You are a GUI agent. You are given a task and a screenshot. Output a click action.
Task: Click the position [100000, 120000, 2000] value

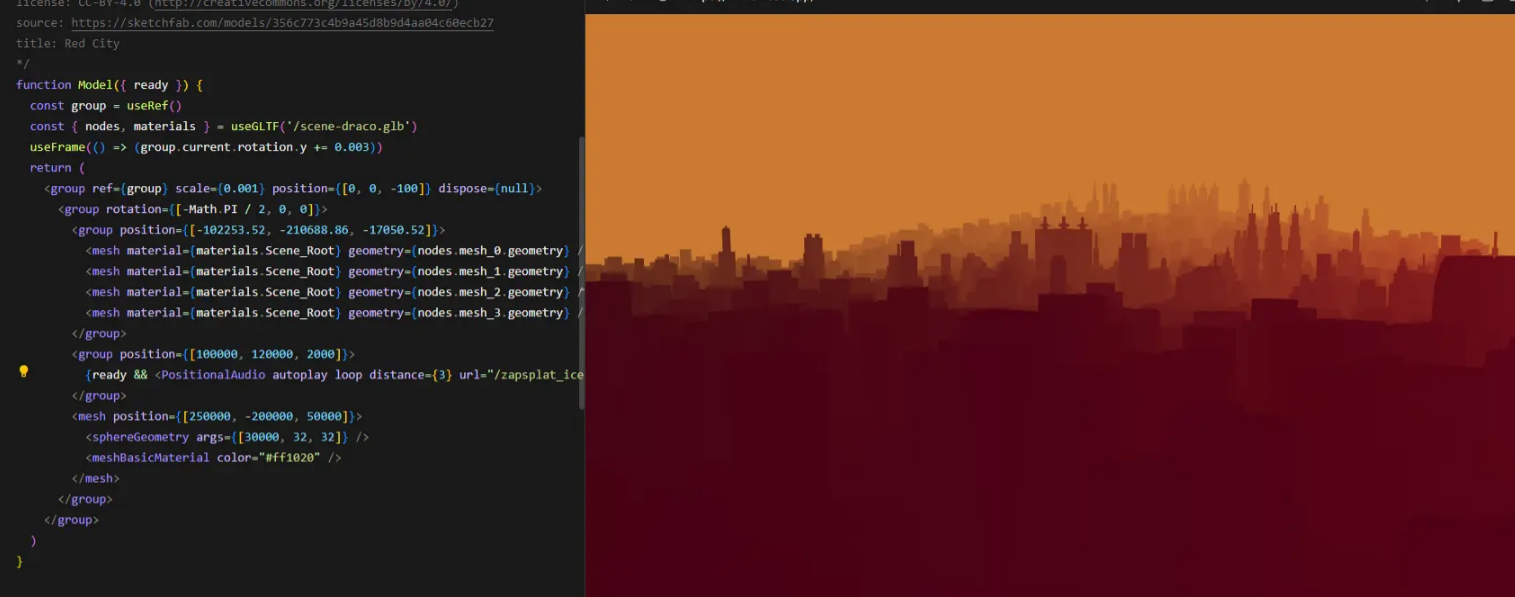pos(265,354)
